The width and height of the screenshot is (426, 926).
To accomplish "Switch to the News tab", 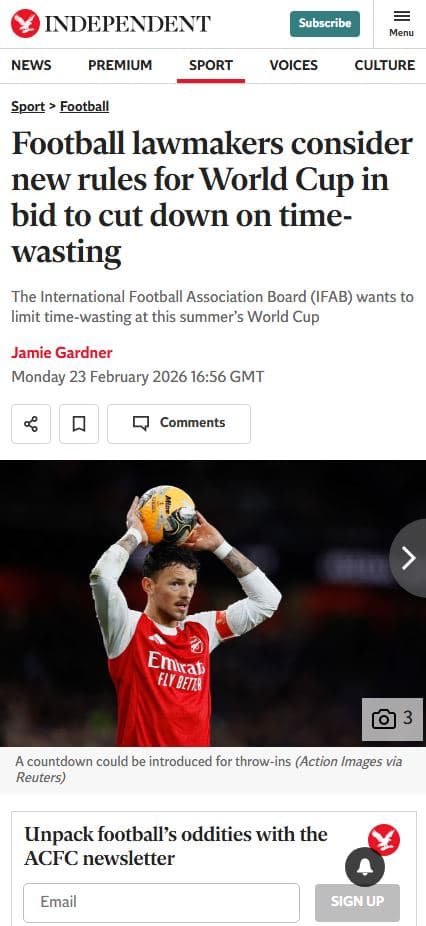I will 31,65.
